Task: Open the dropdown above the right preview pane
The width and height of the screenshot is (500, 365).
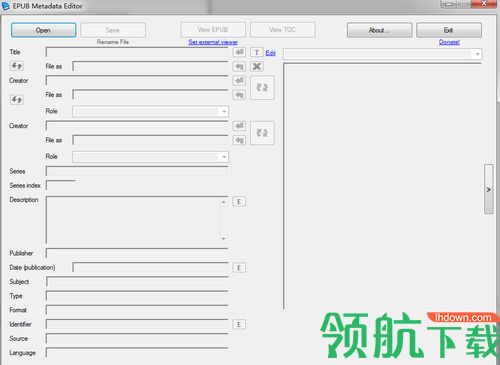Action: point(382,54)
